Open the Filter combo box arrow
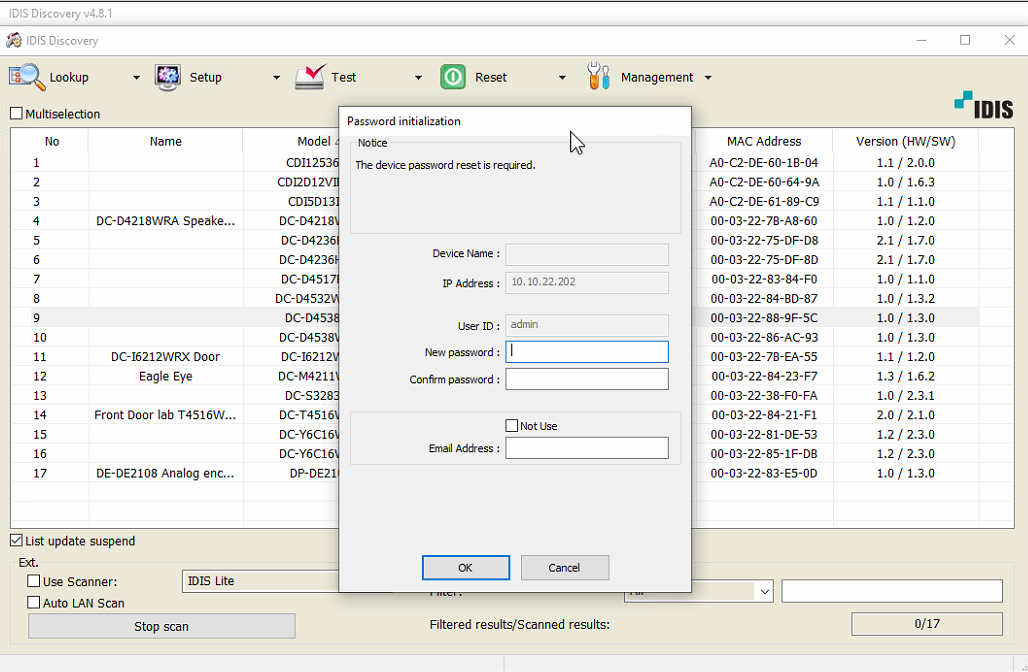The image size is (1028, 672). point(764,591)
